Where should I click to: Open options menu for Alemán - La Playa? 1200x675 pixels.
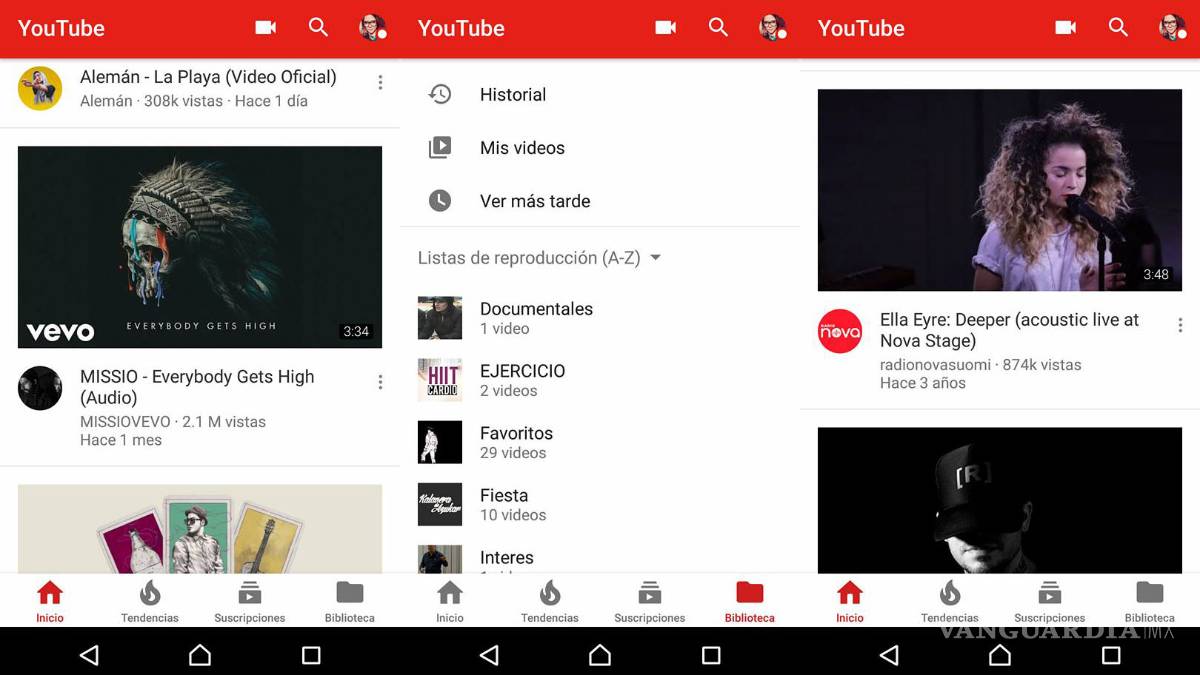380,83
